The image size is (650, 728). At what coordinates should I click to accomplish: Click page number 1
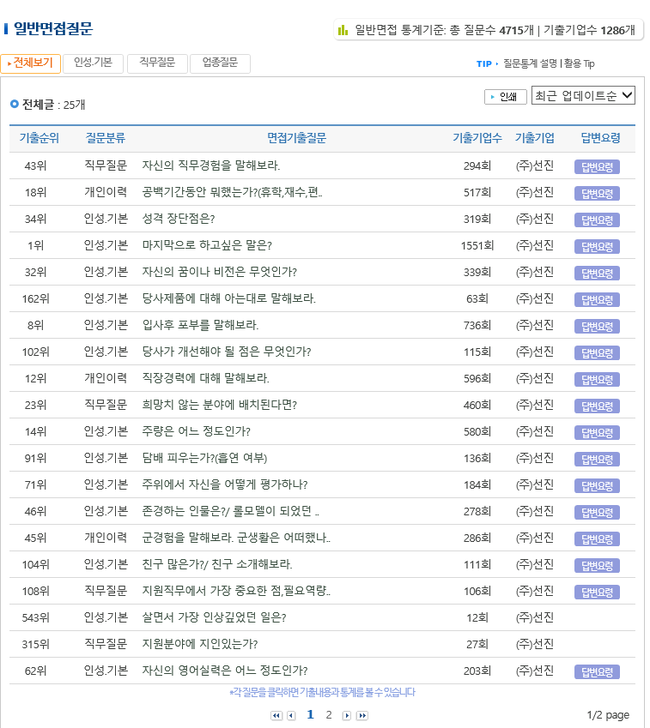[311, 715]
